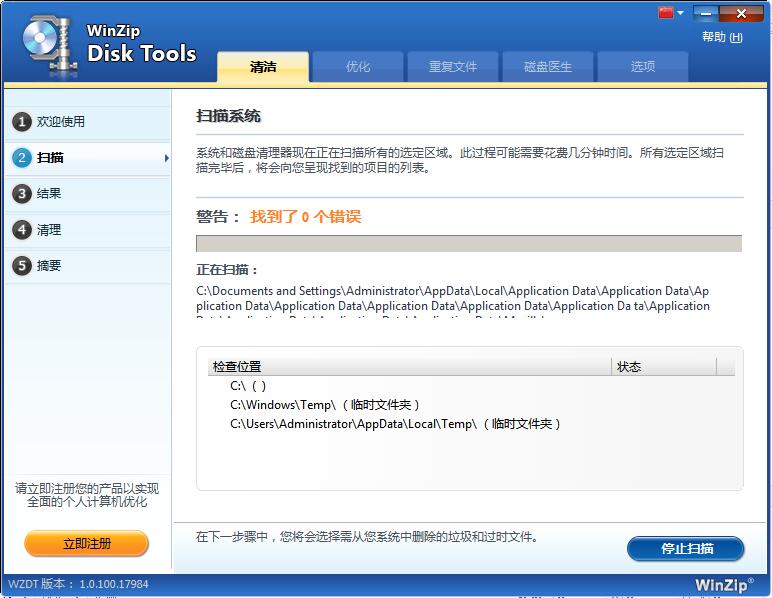Click the 扫描系统 heading
This screenshot has width=772, height=598.
[228, 116]
